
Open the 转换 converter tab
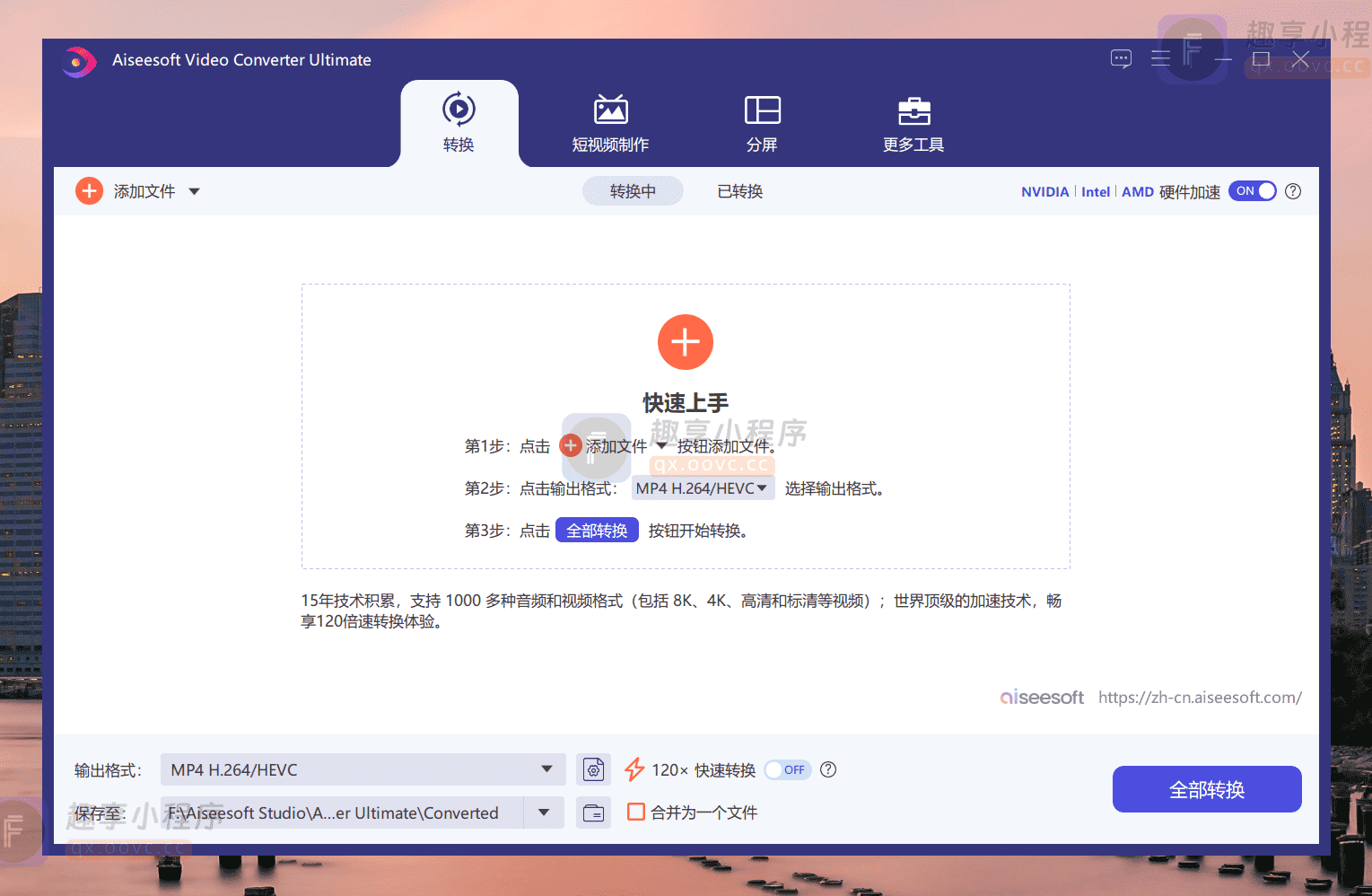(x=459, y=123)
